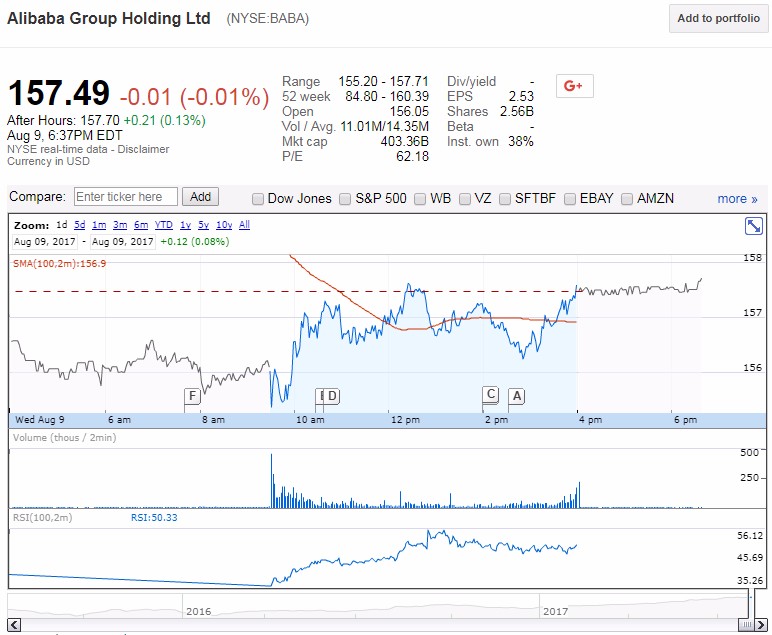This screenshot has width=772, height=635.
Task: Tick the AMZN comparison checkbox
Action: click(627, 199)
